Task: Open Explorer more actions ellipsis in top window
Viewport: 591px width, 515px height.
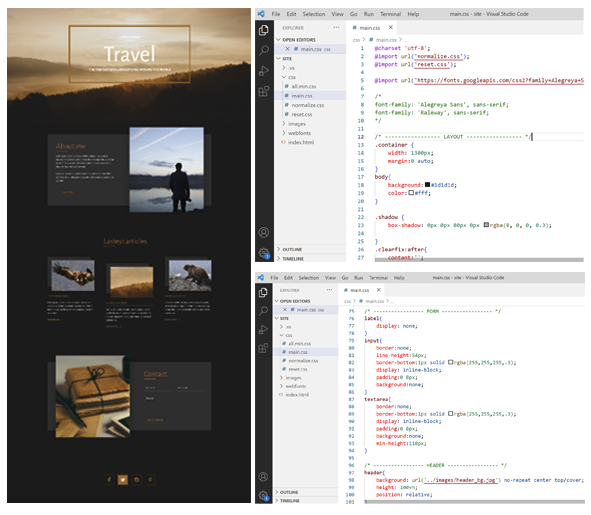Action: (x=336, y=28)
